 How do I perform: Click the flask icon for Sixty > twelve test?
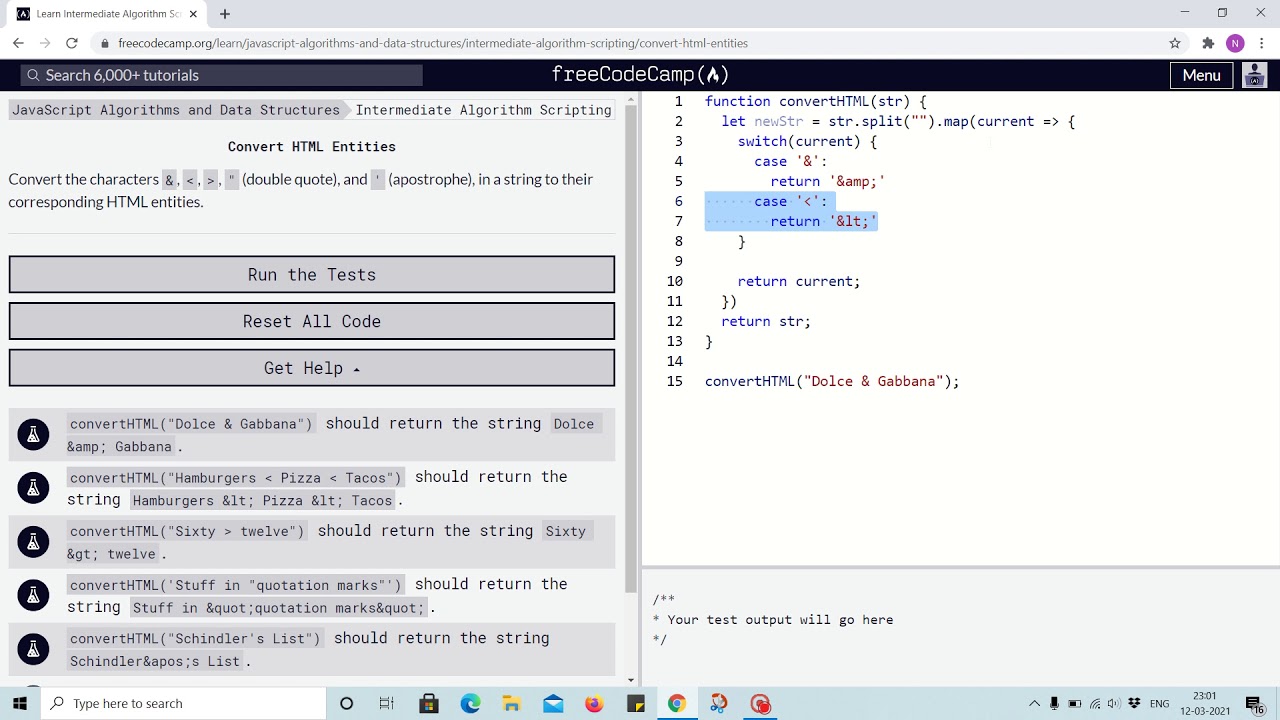33,541
